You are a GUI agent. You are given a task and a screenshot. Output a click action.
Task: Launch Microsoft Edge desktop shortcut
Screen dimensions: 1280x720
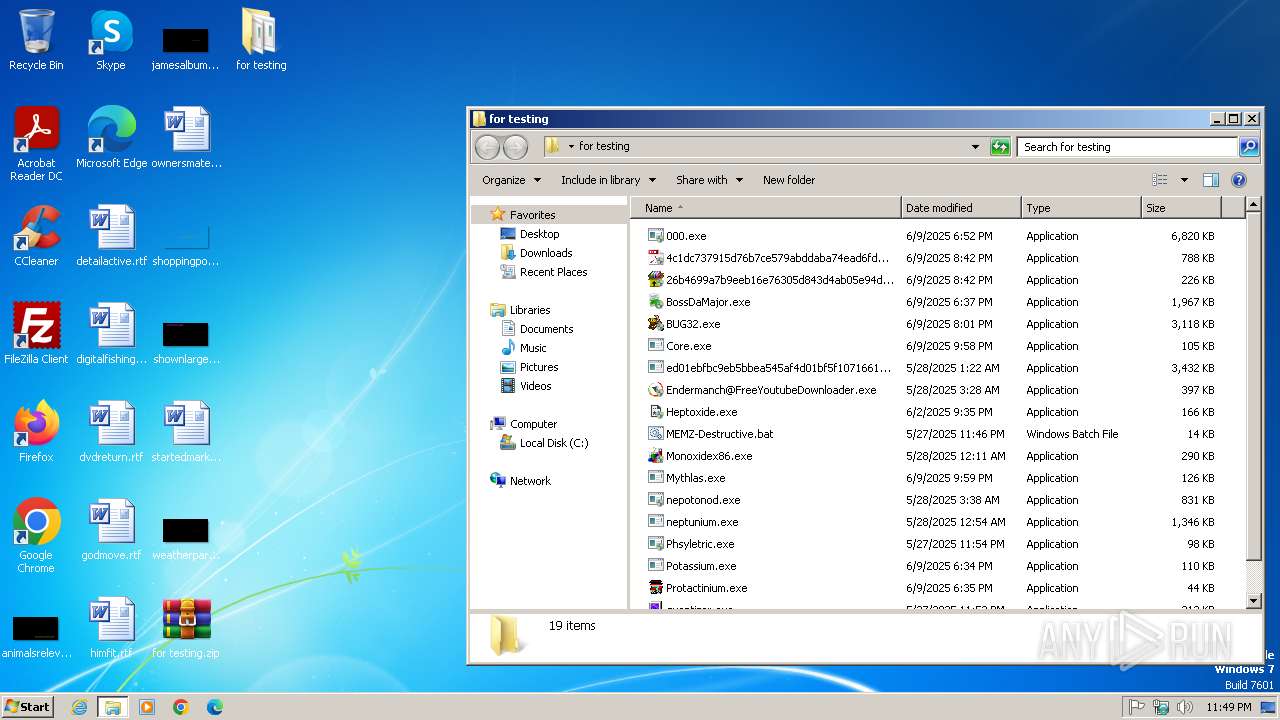[x=111, y=138]
